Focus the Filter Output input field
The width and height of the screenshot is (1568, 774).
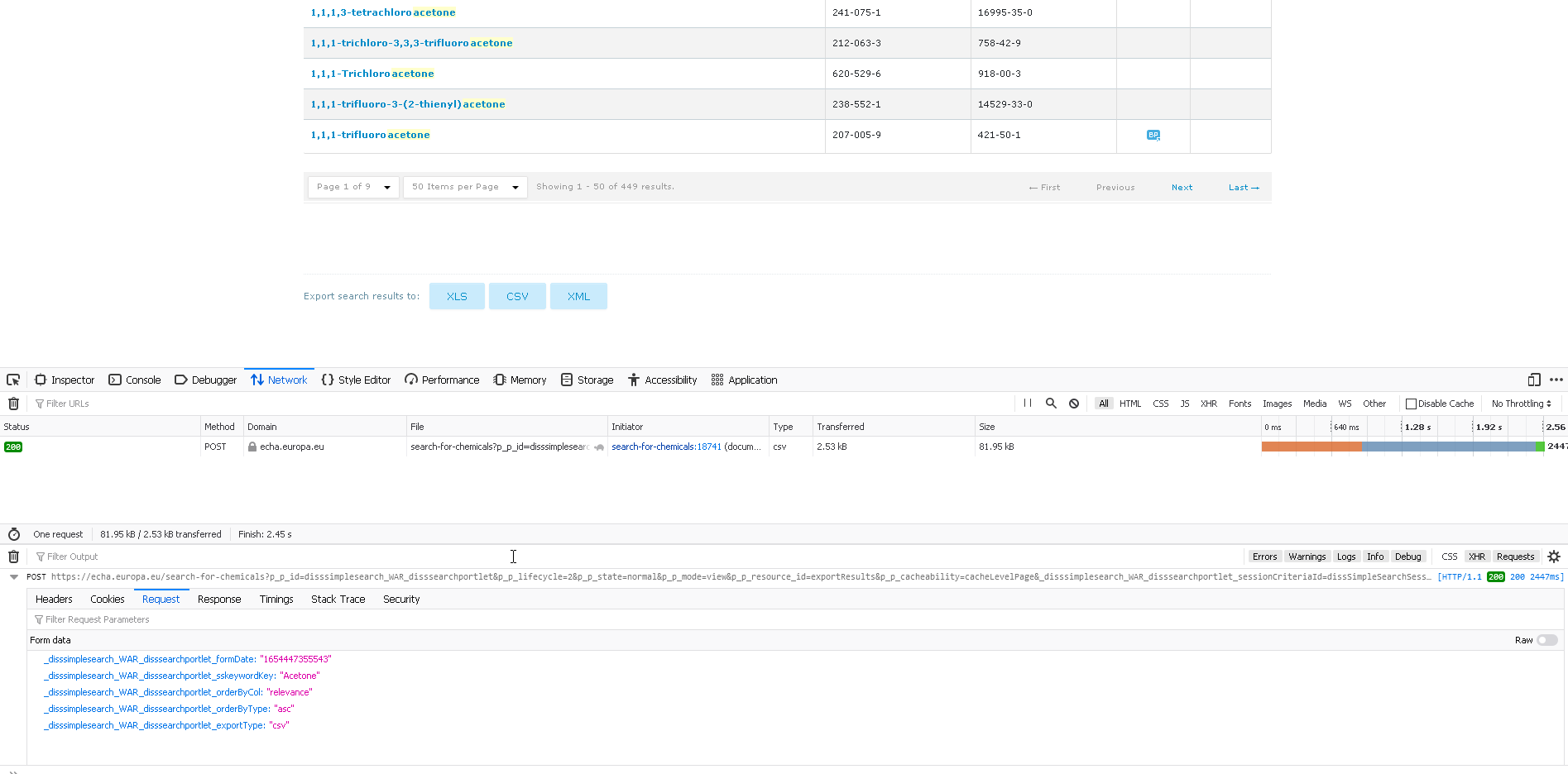click(x=637, y=557)
